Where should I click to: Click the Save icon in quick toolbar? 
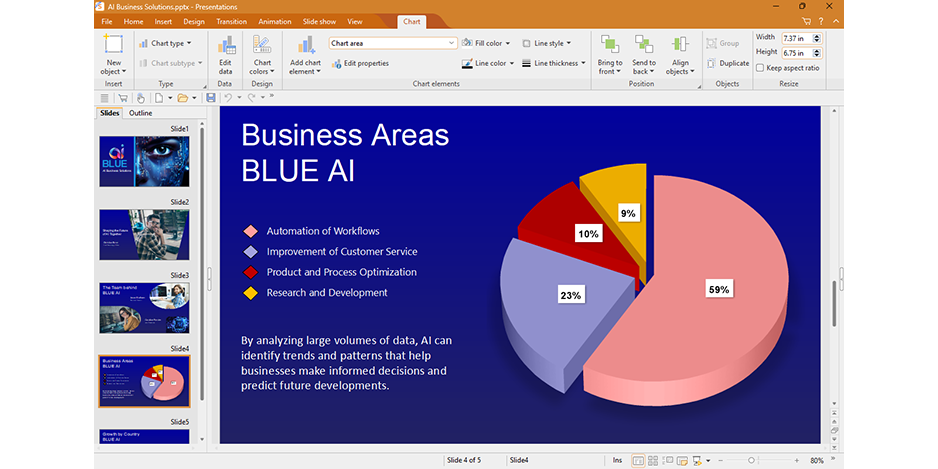211,98
